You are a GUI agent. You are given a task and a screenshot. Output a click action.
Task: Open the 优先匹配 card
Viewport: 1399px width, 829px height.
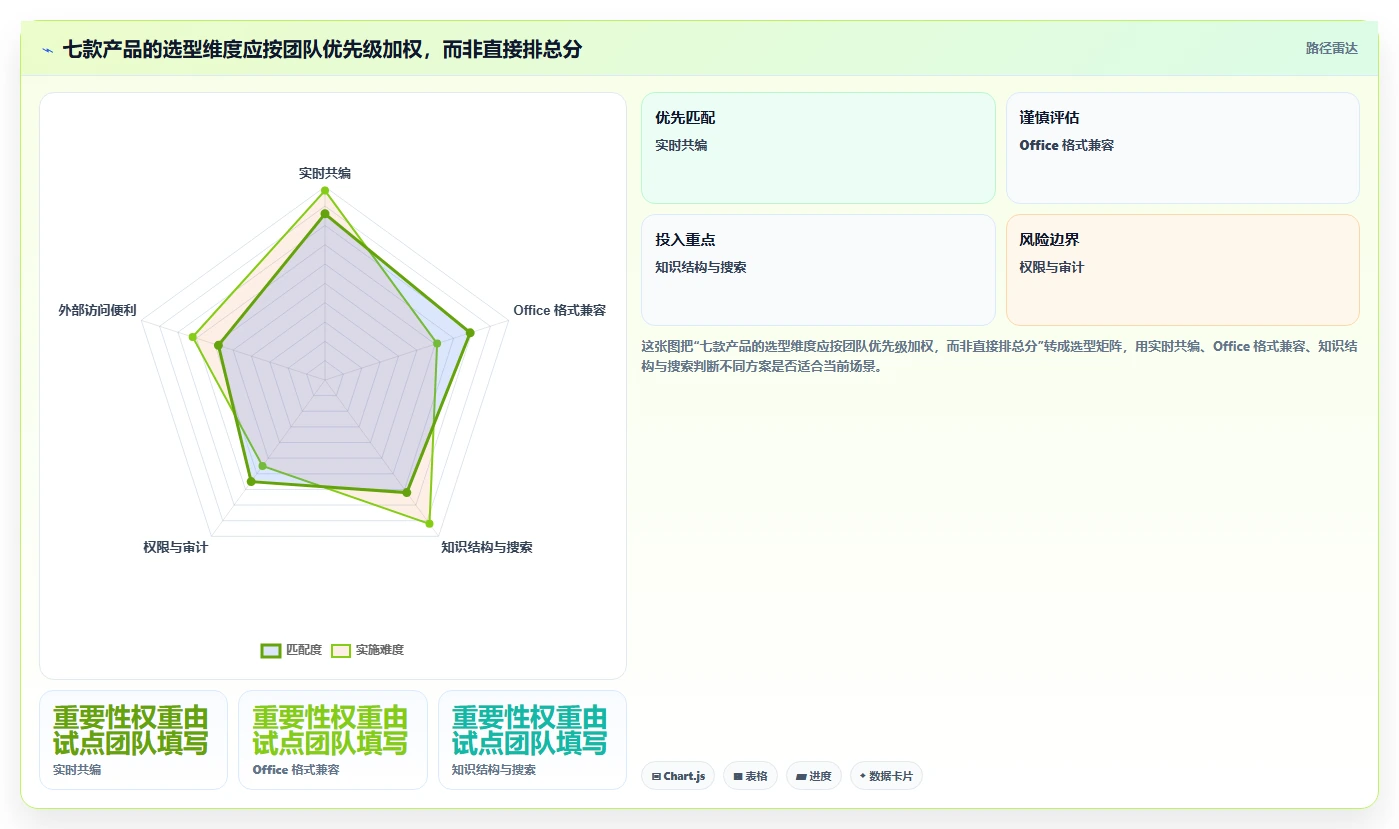[x=818, y=148]
